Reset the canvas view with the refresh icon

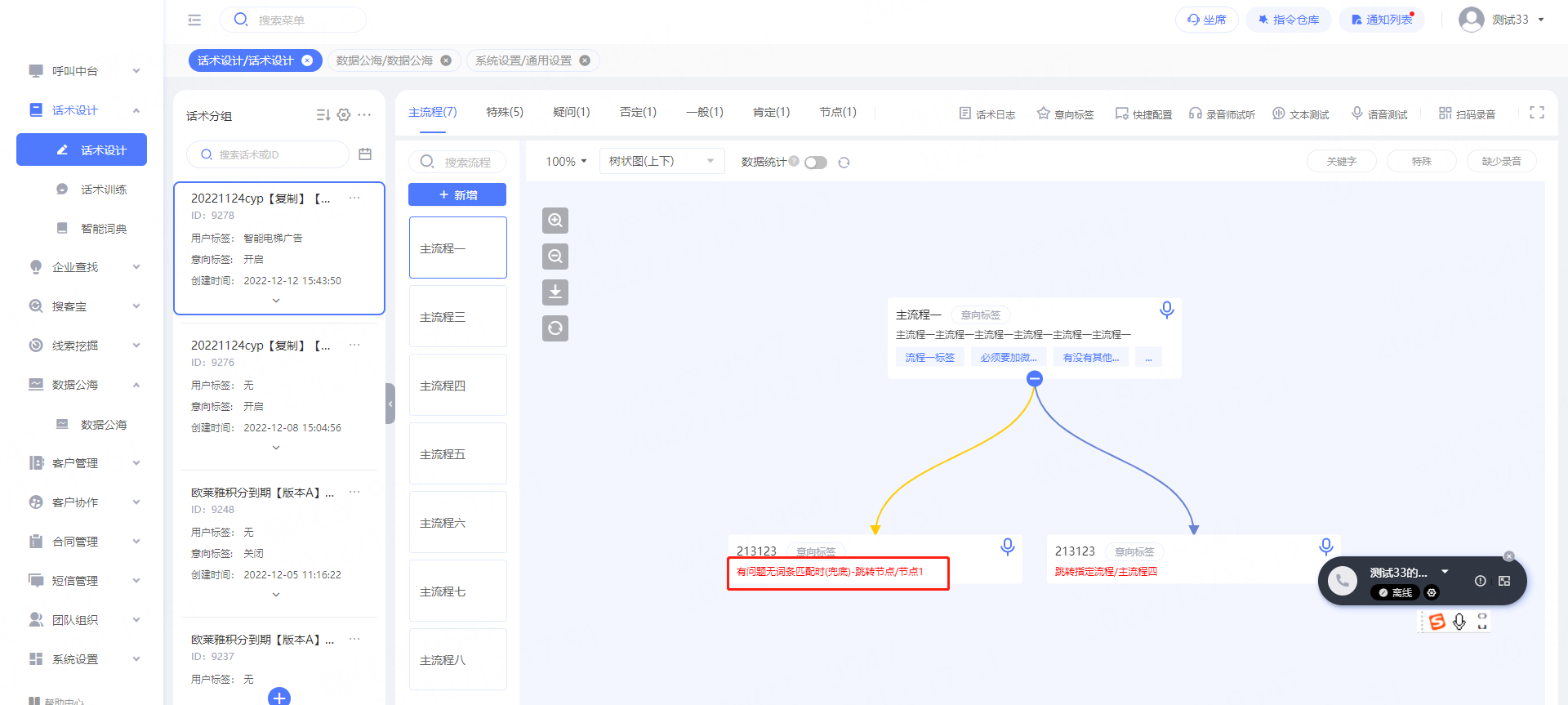pos(555,328)
